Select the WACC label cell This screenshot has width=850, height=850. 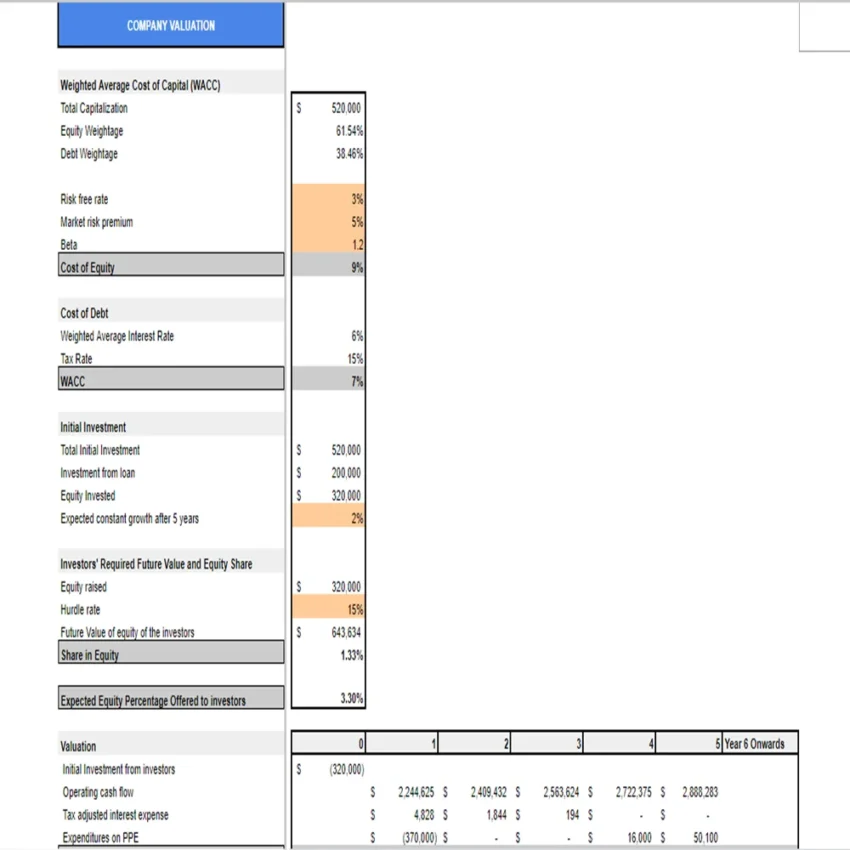pyautogui.click(x=171, y=378)
